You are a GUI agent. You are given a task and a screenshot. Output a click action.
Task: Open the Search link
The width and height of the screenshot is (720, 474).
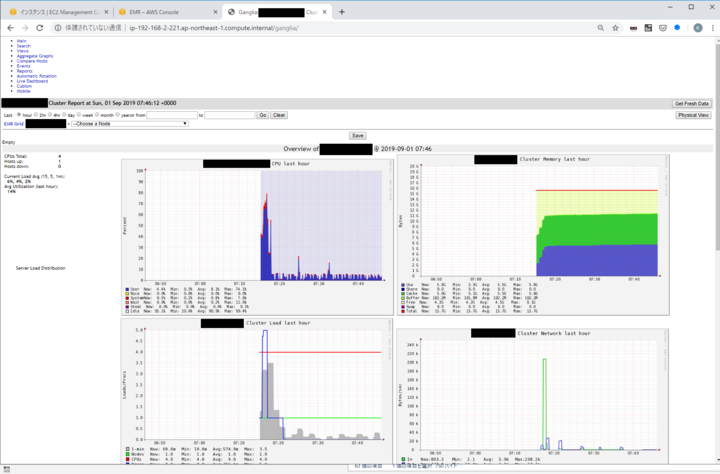tap(23, 46)
